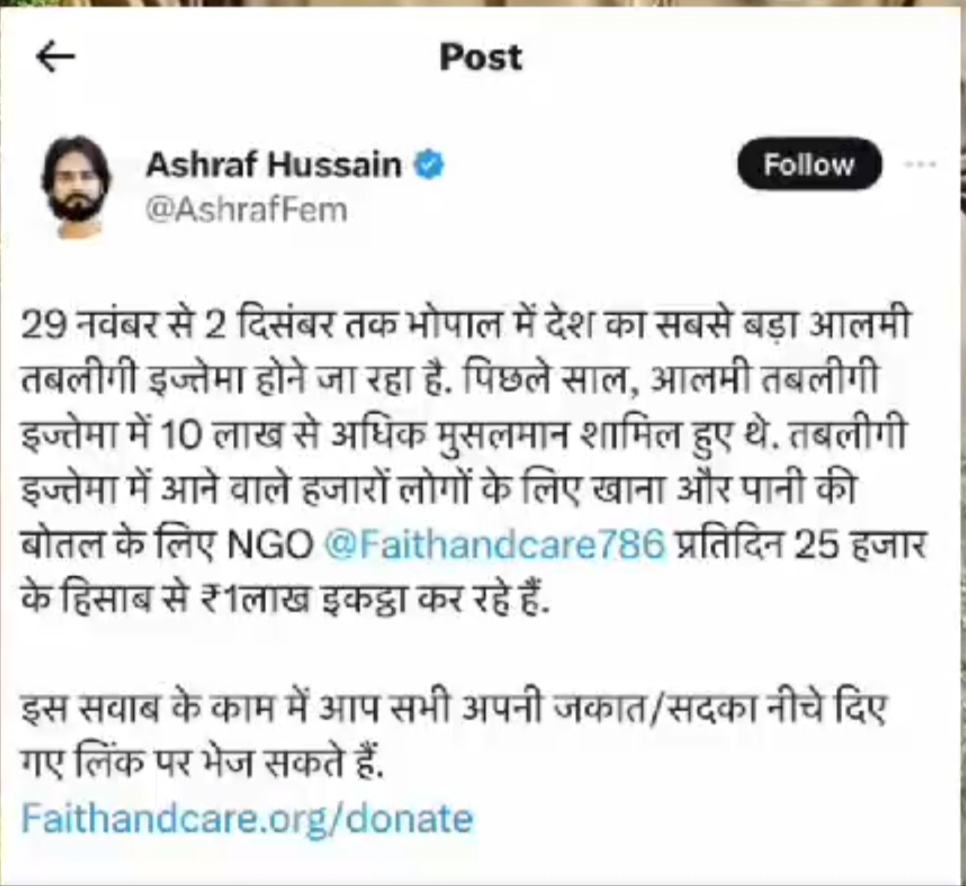966x886 pixels.
Task: Follow Ashraf Hussain
Action: click(x=810, y=164)
